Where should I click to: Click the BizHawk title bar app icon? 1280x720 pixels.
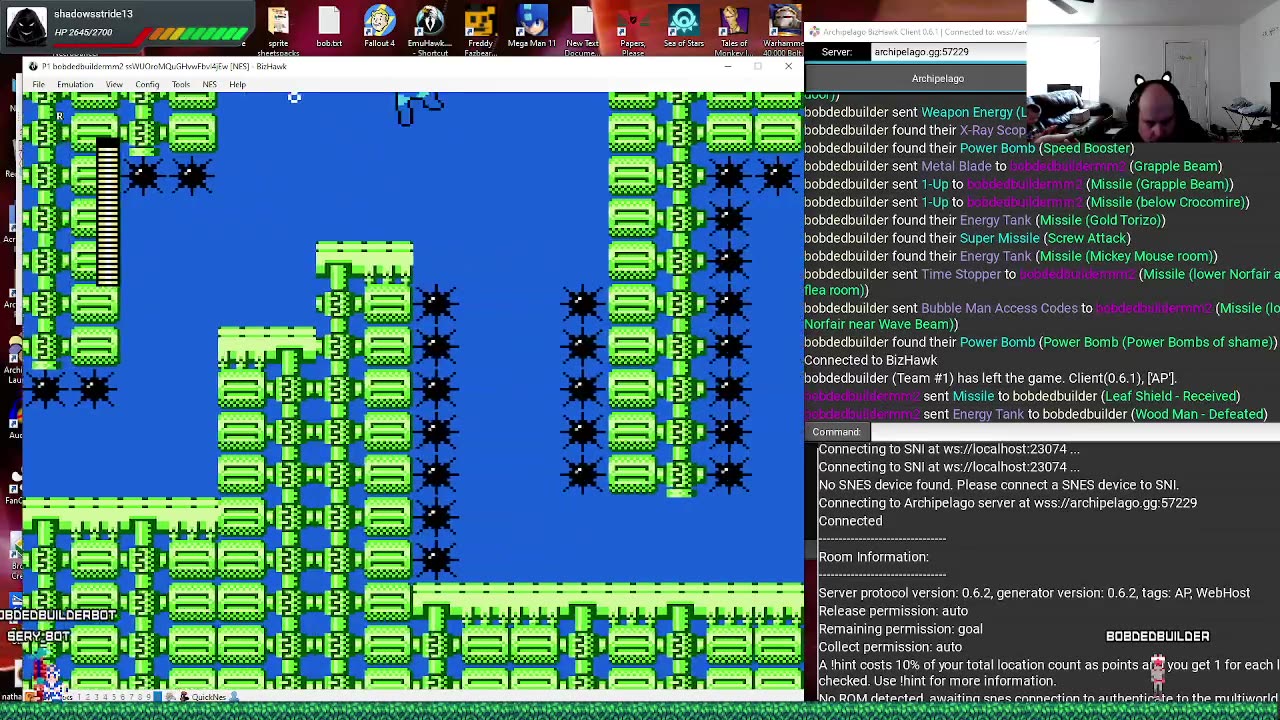(33, 67)
